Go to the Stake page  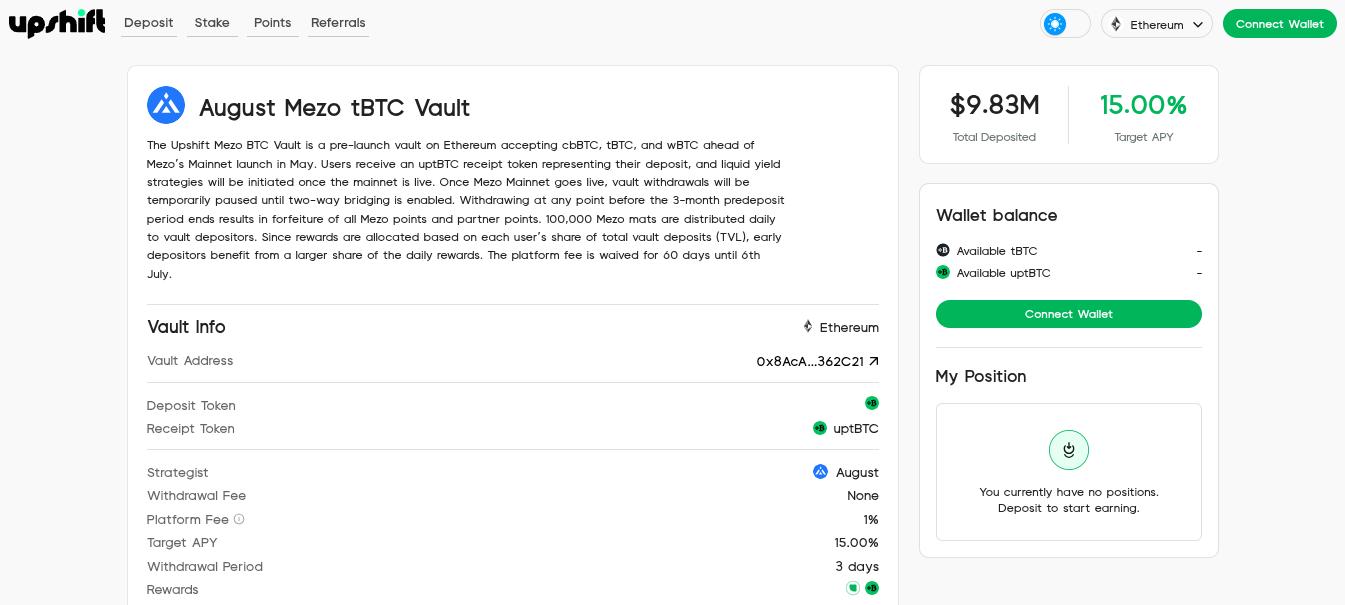pyautogui.click(x=212, y=23)
